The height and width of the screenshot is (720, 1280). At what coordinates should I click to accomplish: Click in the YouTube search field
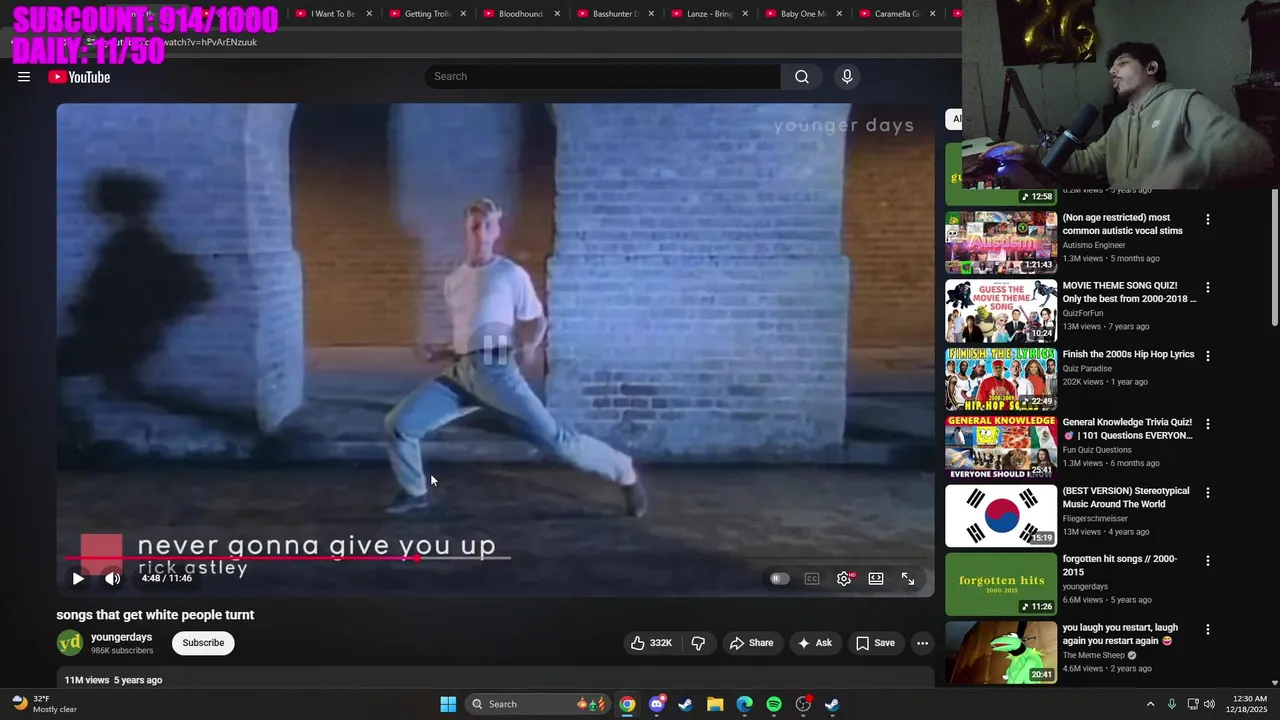(602, 76)
